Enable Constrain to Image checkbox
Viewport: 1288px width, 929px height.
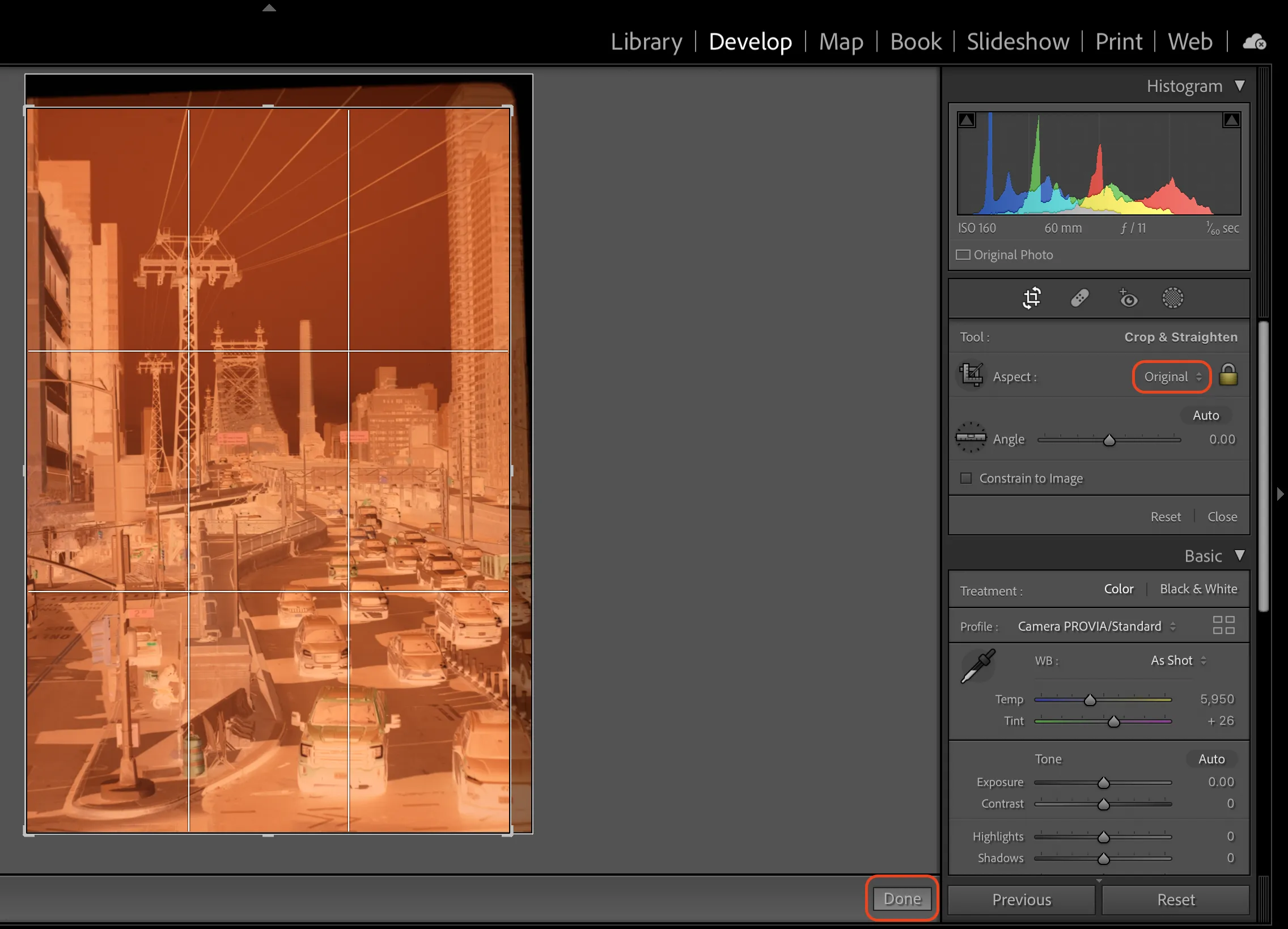[965, 478]
